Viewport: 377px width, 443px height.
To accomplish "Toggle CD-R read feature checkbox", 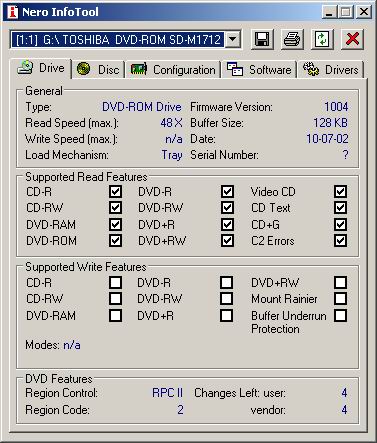I will click(115, 192).
